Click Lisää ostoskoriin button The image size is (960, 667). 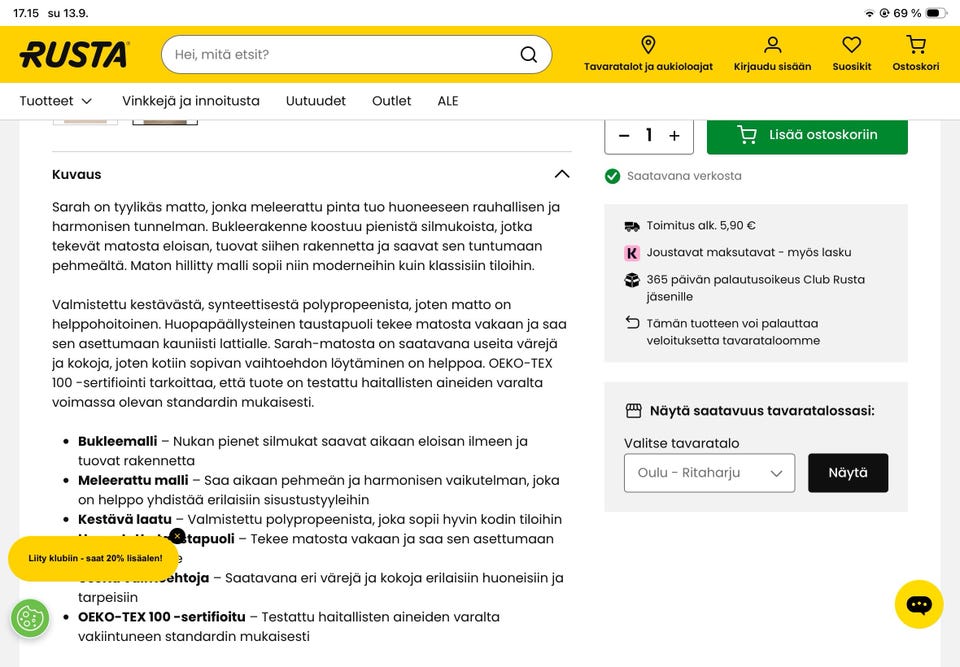(807, 135)
